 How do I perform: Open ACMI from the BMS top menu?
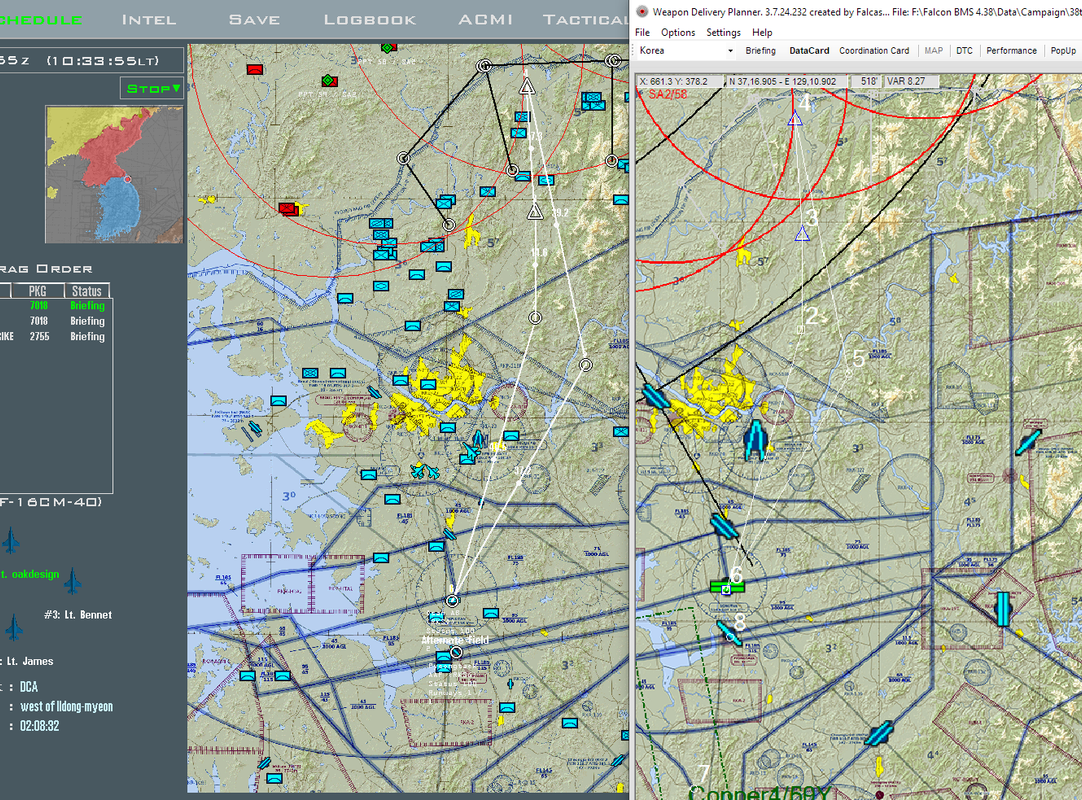[486, 19]
